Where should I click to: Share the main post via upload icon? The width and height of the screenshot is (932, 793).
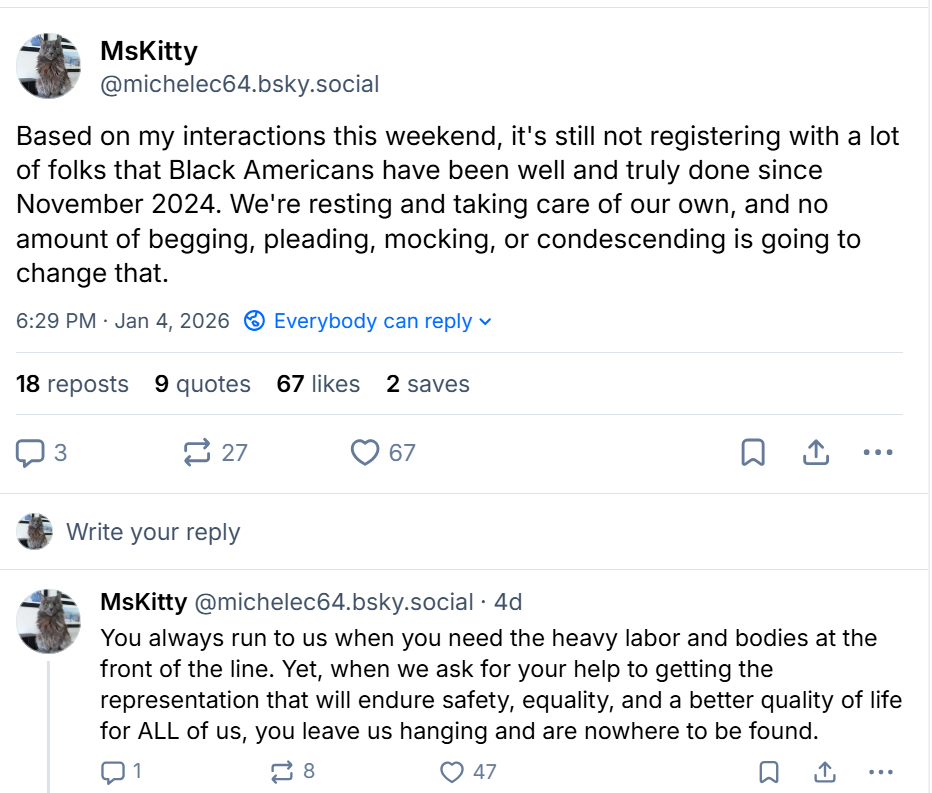(816, 453)
